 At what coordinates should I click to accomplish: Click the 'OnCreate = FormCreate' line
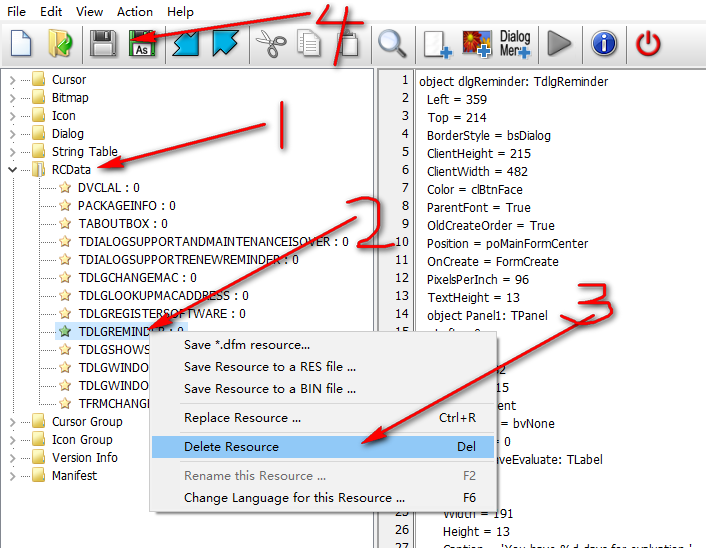(493, 262)
